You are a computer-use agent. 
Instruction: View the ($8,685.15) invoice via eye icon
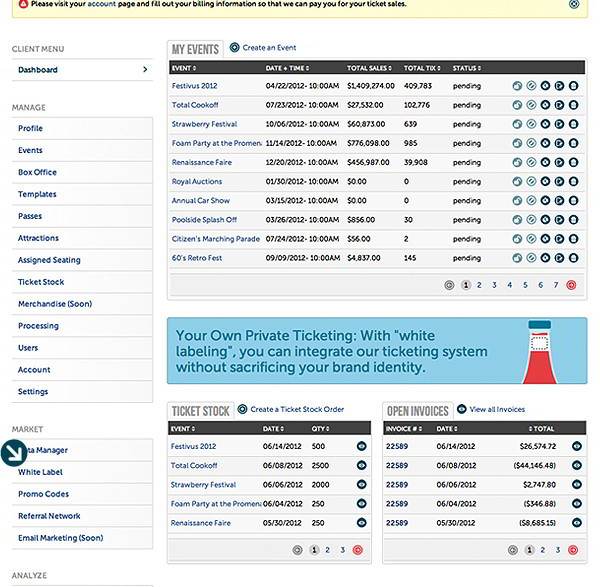coord(577,523)
